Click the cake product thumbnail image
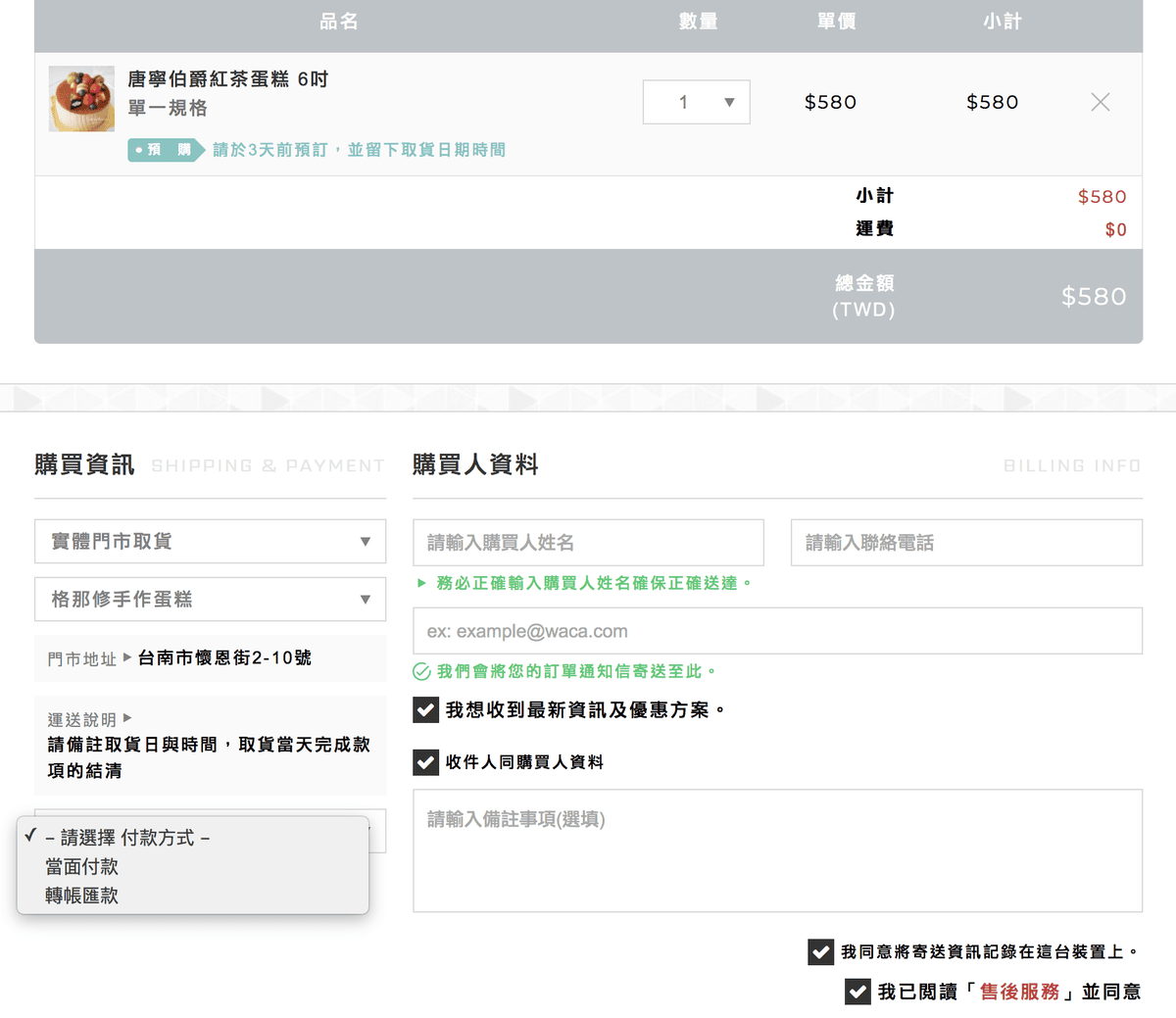 [x=81, y=99]
